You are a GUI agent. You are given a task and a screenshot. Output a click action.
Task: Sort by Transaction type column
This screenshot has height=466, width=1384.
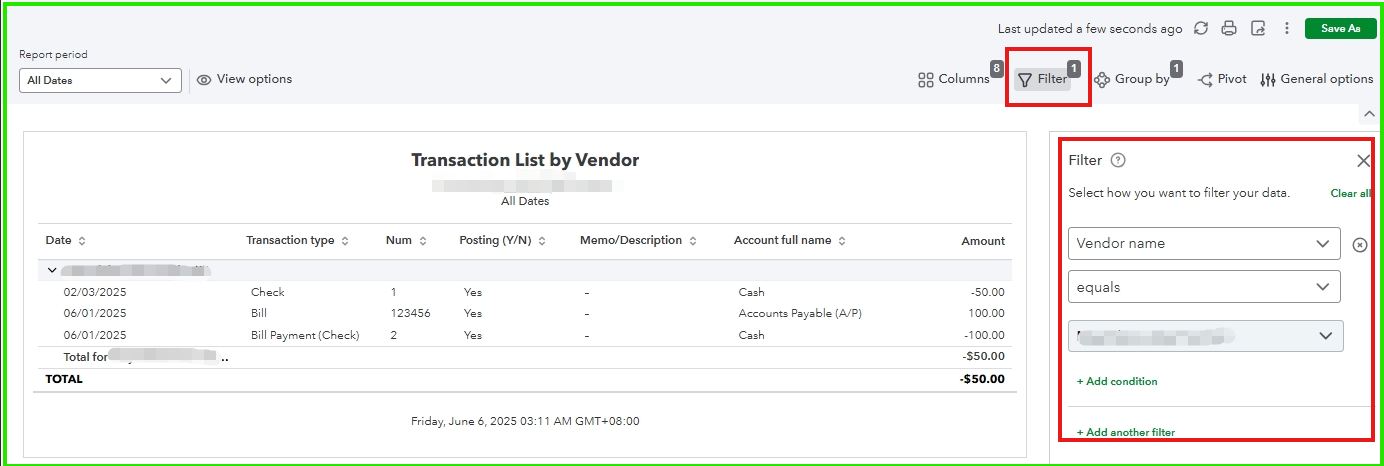(x=345, y=241)
